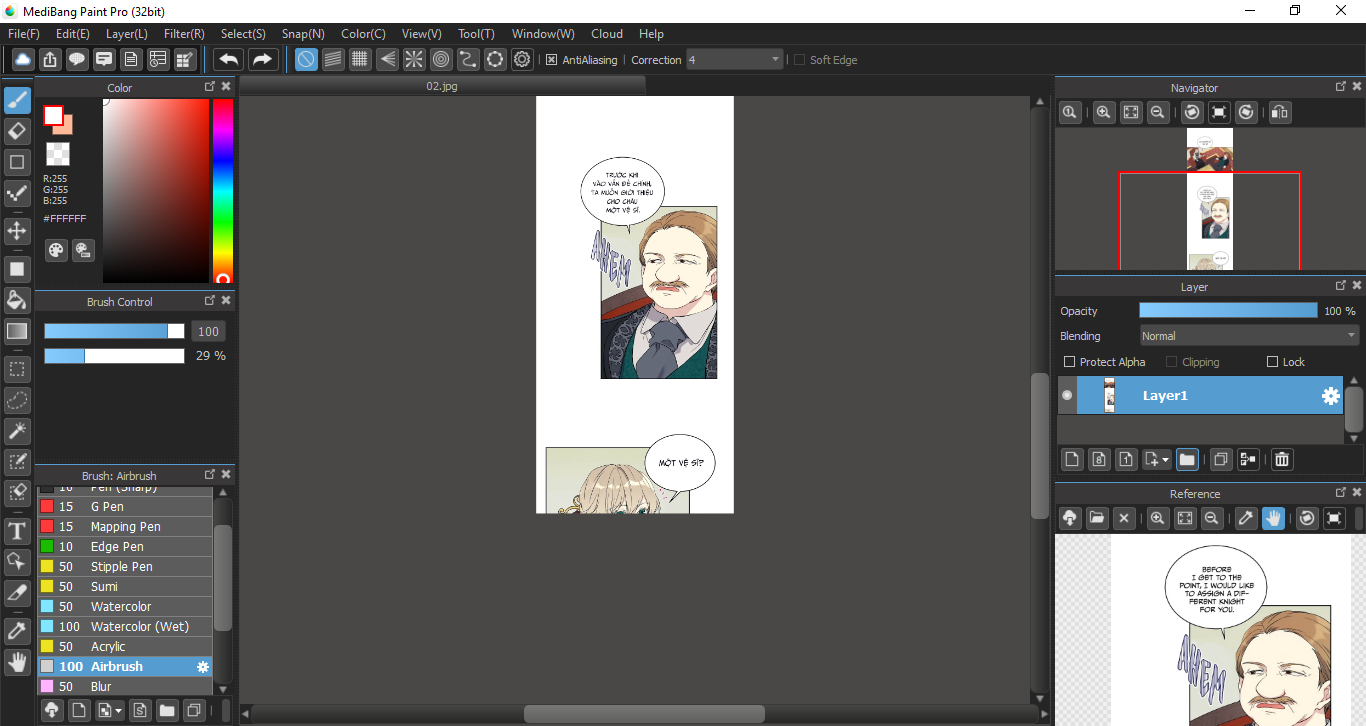
Task: Expand add-layer options dropdown arrow
Action: pos(1166,461)
